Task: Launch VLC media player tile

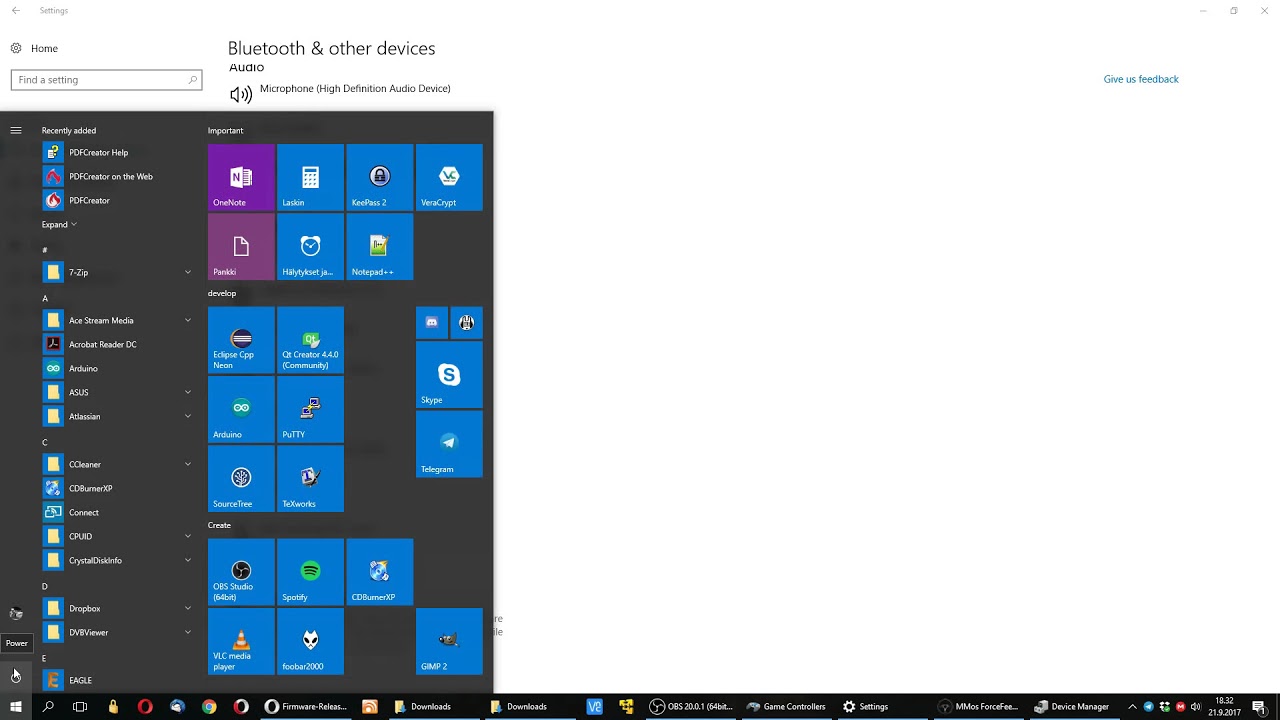Action: tap(241, 641)
